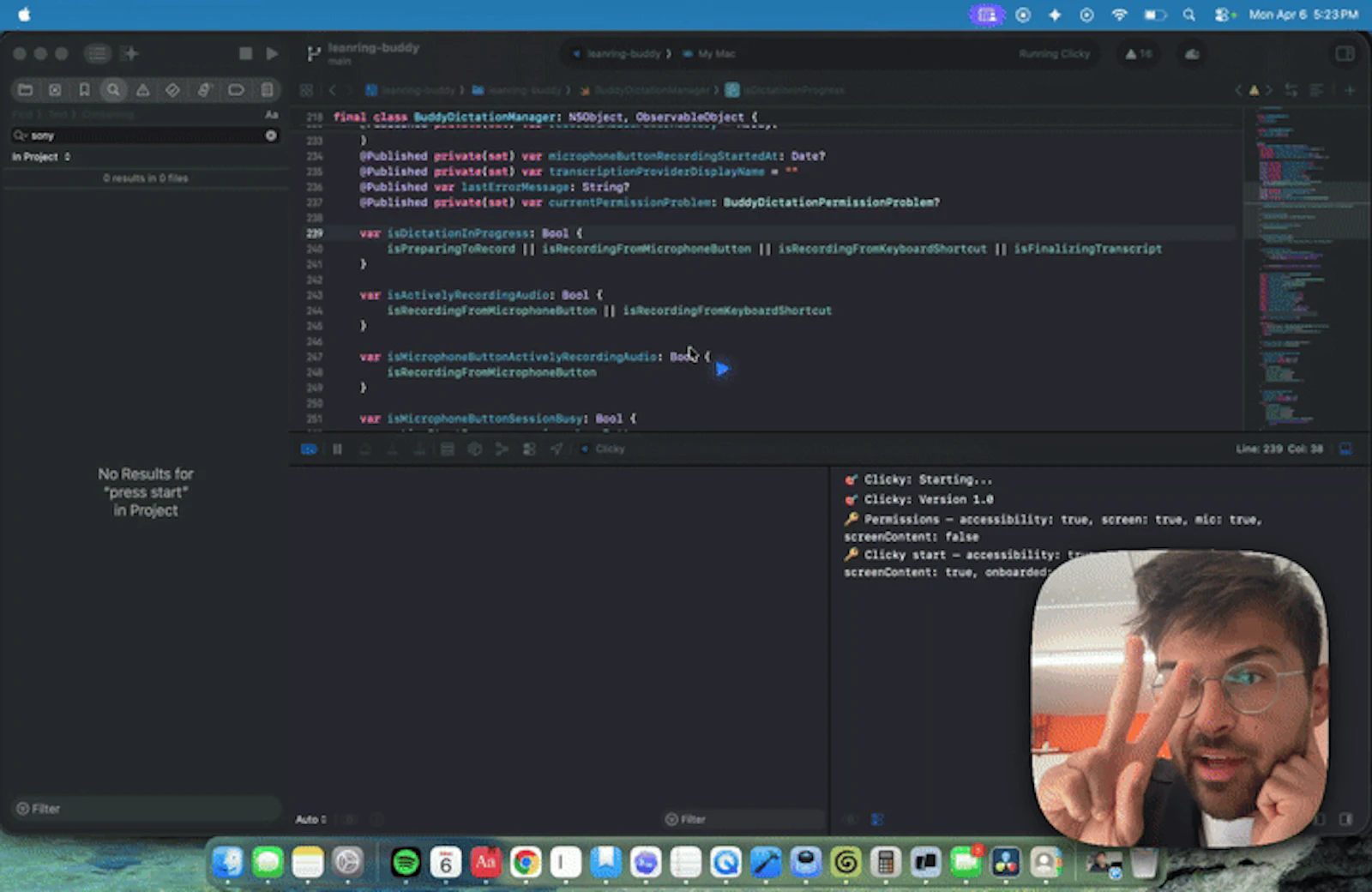Change the 'In Project' search scope

[x=40, y=157]
